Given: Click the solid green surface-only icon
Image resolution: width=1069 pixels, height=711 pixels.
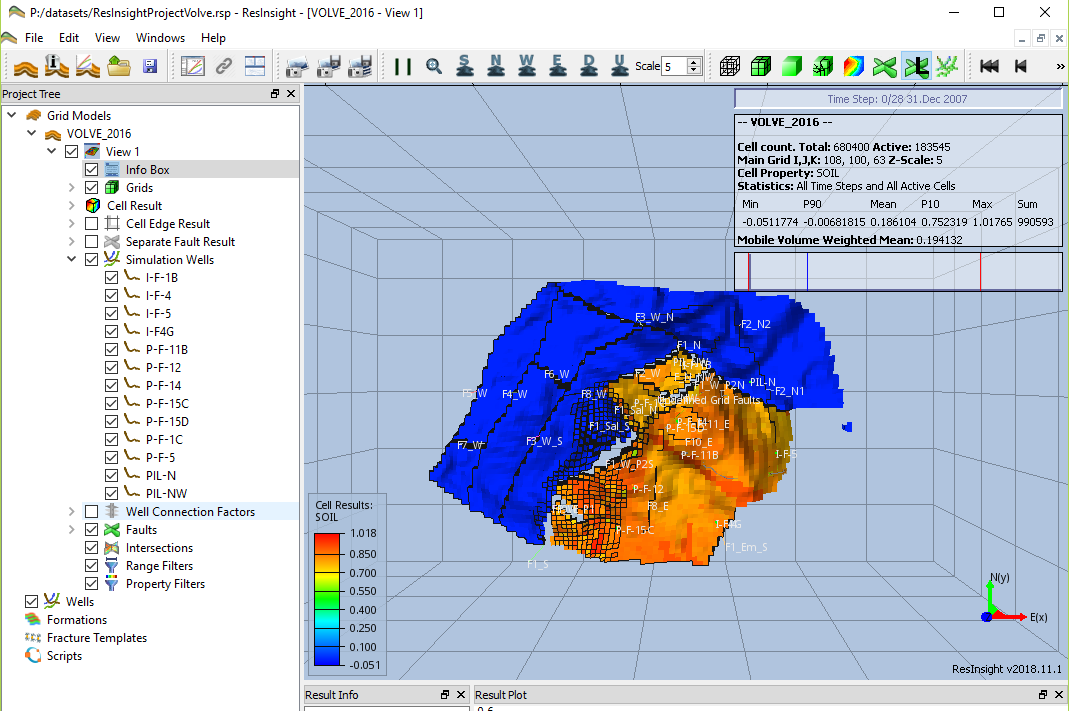Looking at the screenshot, I should coord(792,66).
